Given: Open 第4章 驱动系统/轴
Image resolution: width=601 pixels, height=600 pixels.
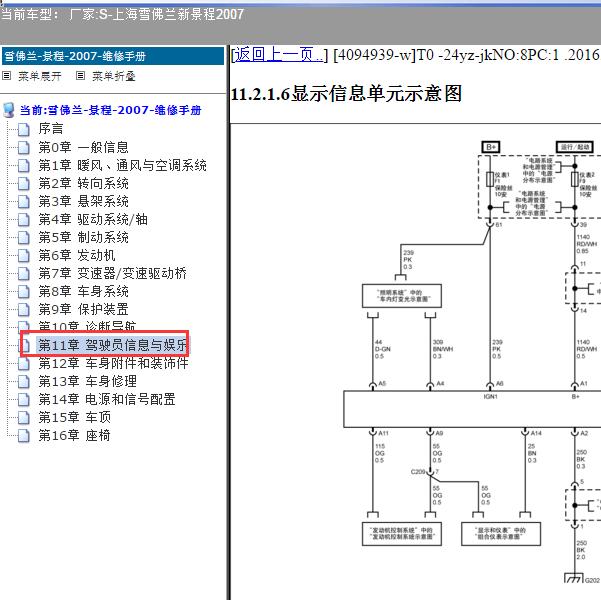Looking at the screenshot, I should point(93,219).
